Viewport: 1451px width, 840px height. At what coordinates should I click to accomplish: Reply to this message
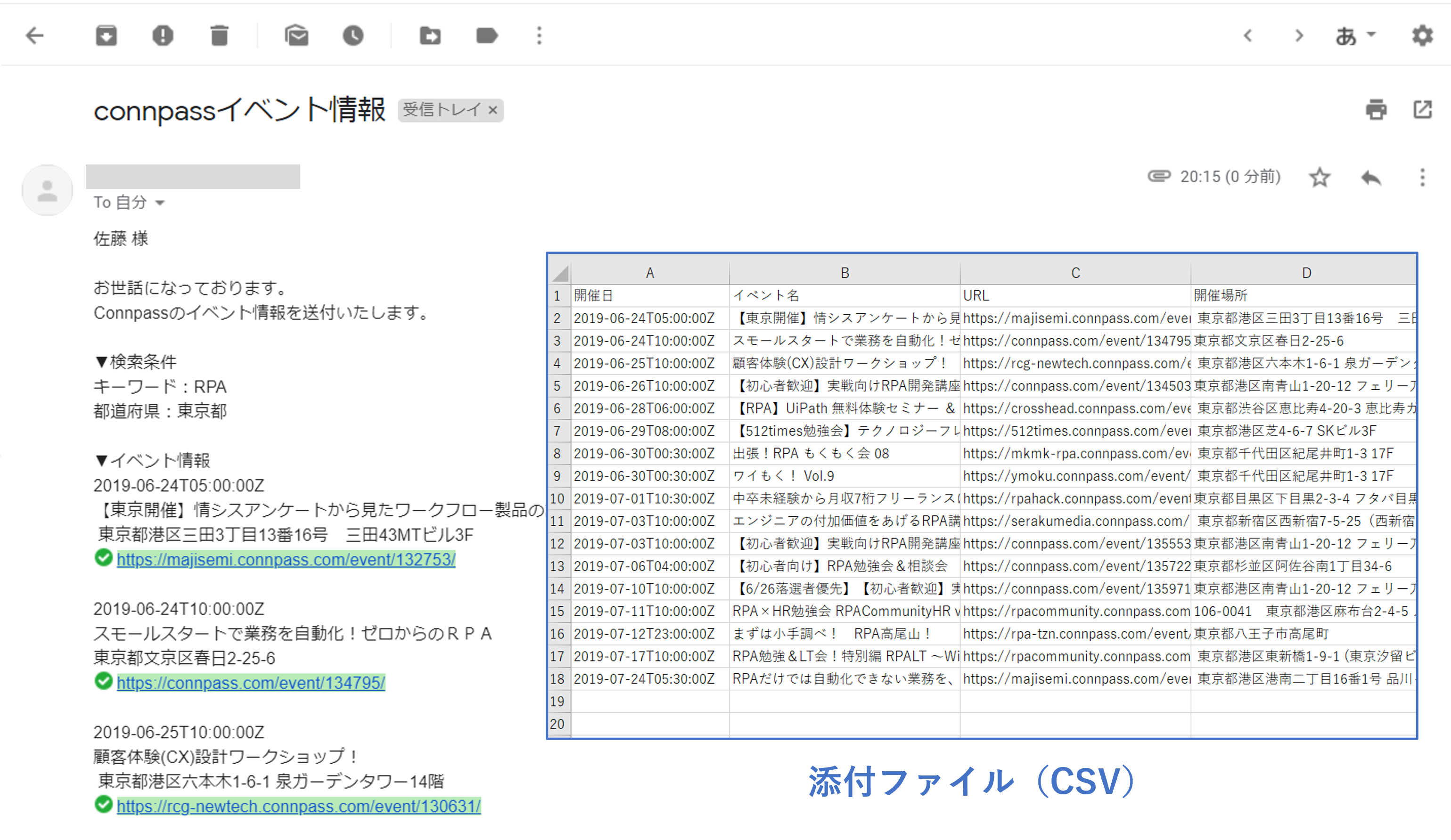click(1371, 177)
